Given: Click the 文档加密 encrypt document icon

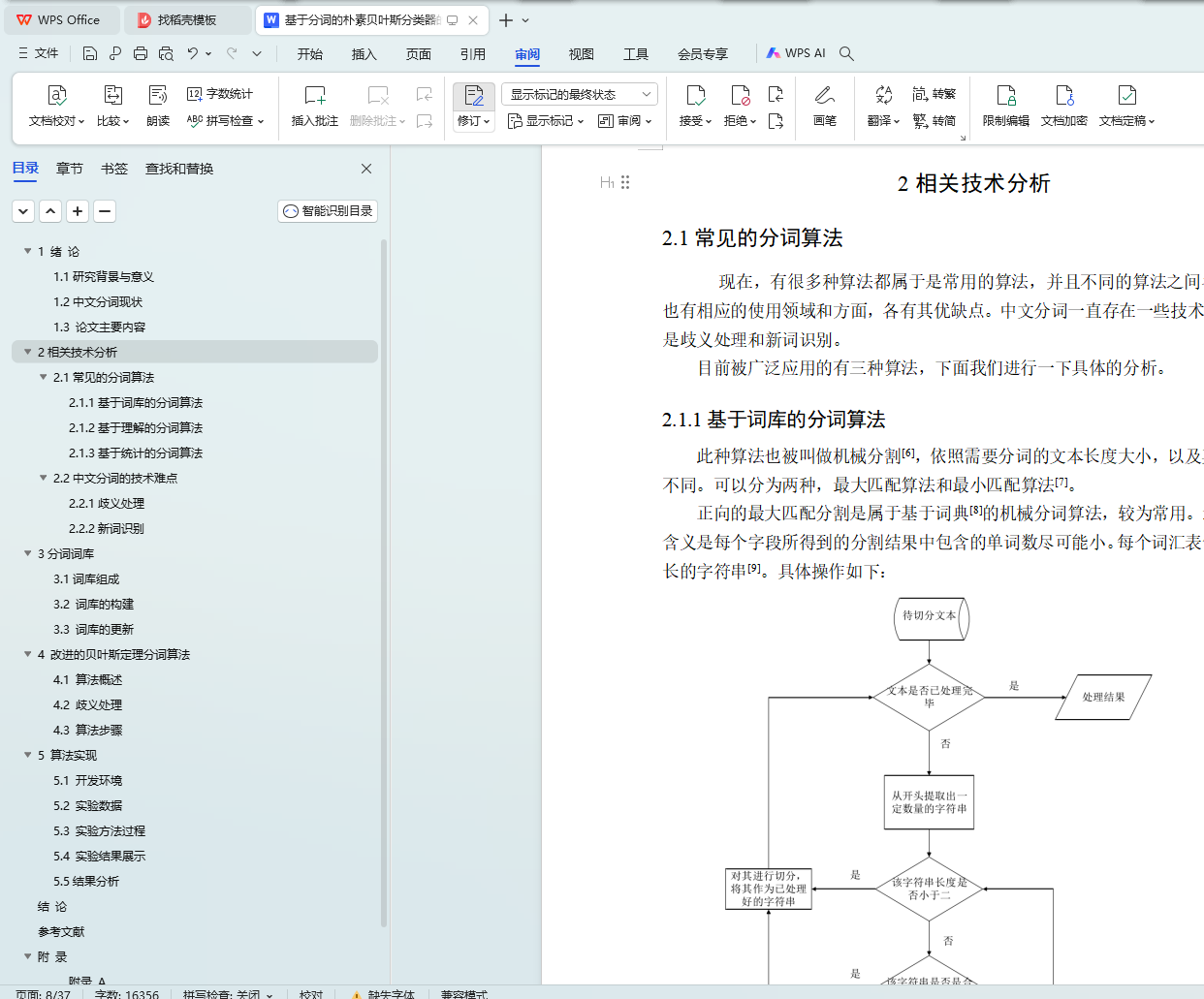Looking at the screenshot, I should coord(1064,95).
